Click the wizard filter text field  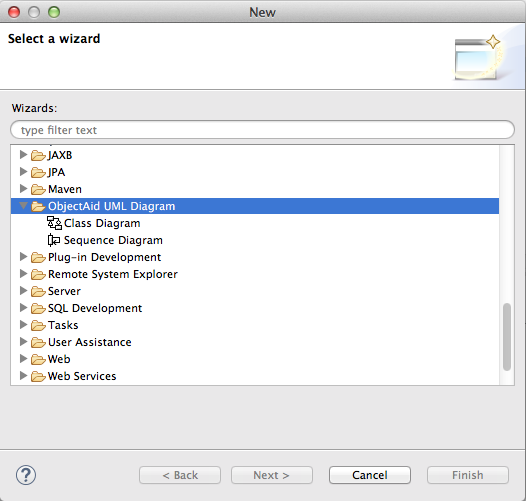point(262,130)
